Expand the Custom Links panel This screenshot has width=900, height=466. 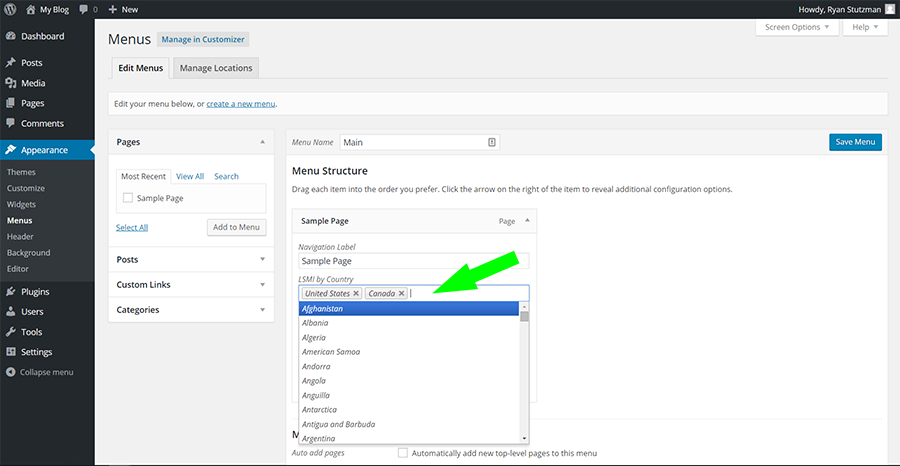point(262,285)
